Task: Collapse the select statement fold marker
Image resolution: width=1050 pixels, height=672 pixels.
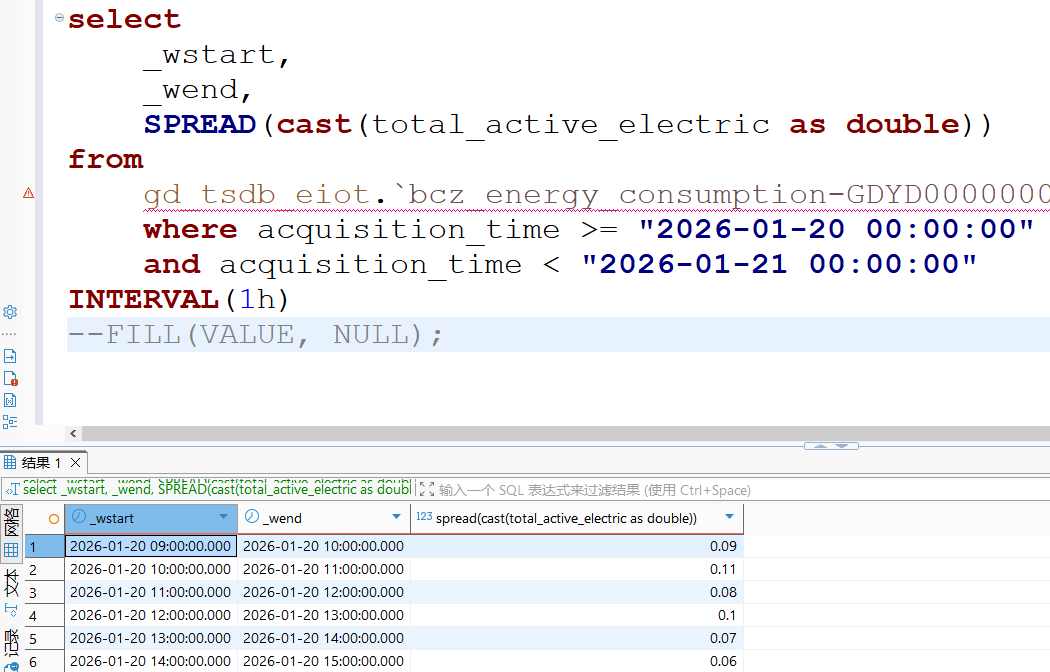Action: click(x=60, y=19)
